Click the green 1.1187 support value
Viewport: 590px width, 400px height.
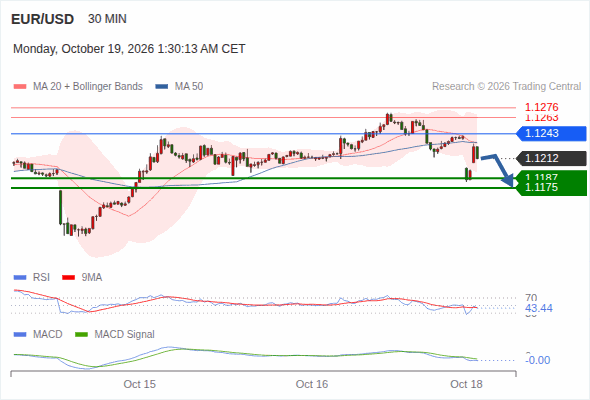click(541, 177)
